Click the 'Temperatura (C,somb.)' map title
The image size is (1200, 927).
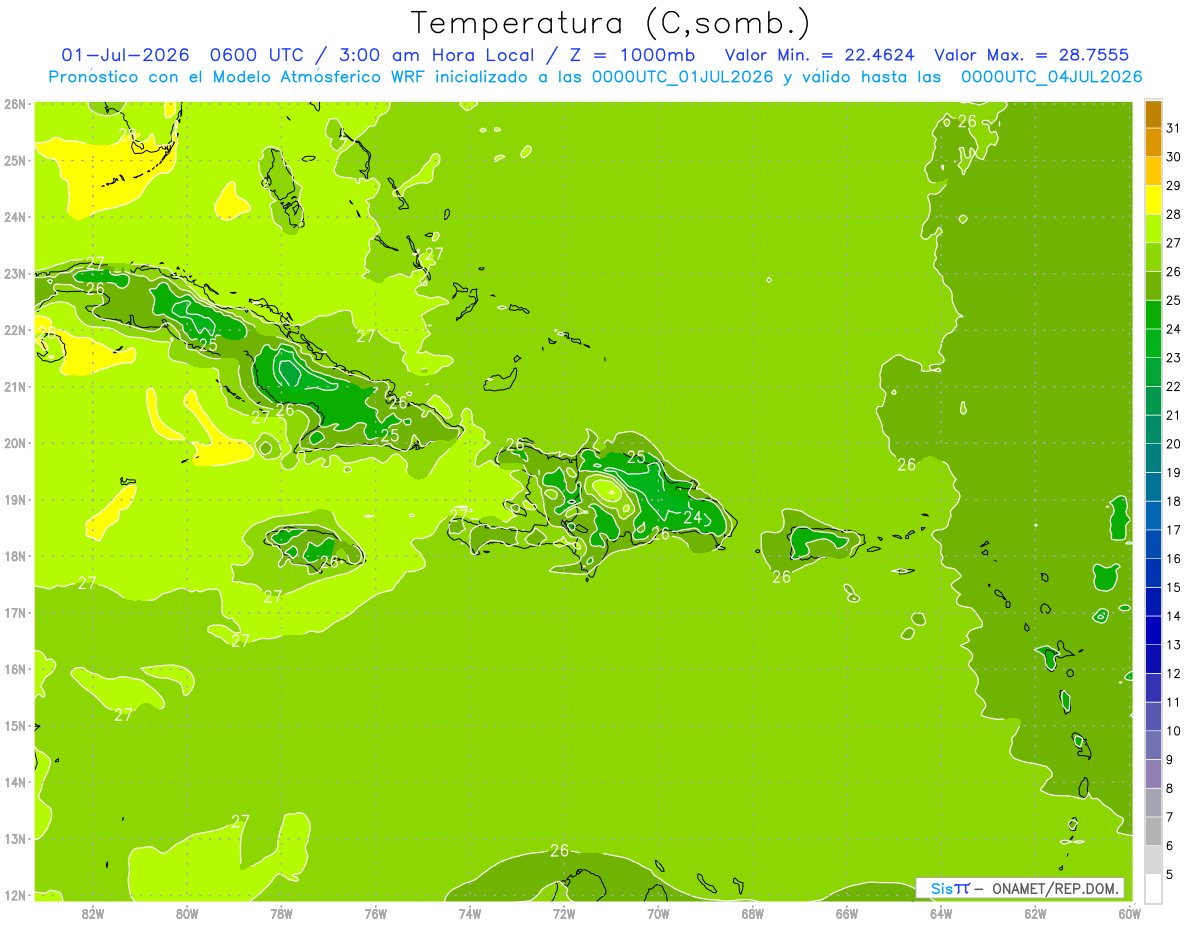pyautogui.click(x=611, y=22)
